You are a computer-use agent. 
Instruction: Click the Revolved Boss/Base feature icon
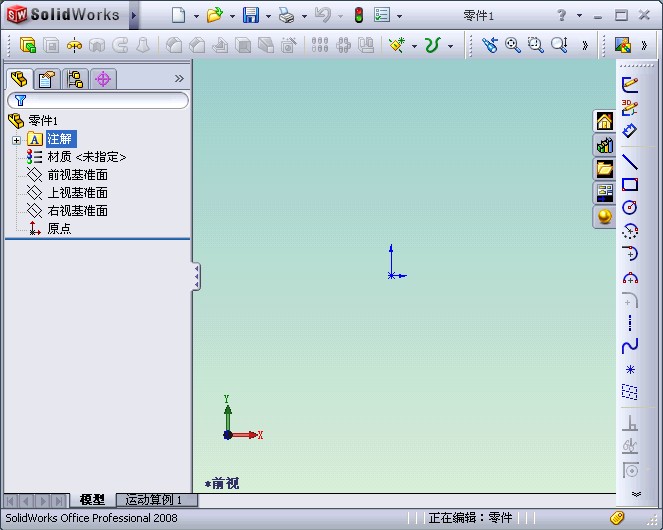74,45
